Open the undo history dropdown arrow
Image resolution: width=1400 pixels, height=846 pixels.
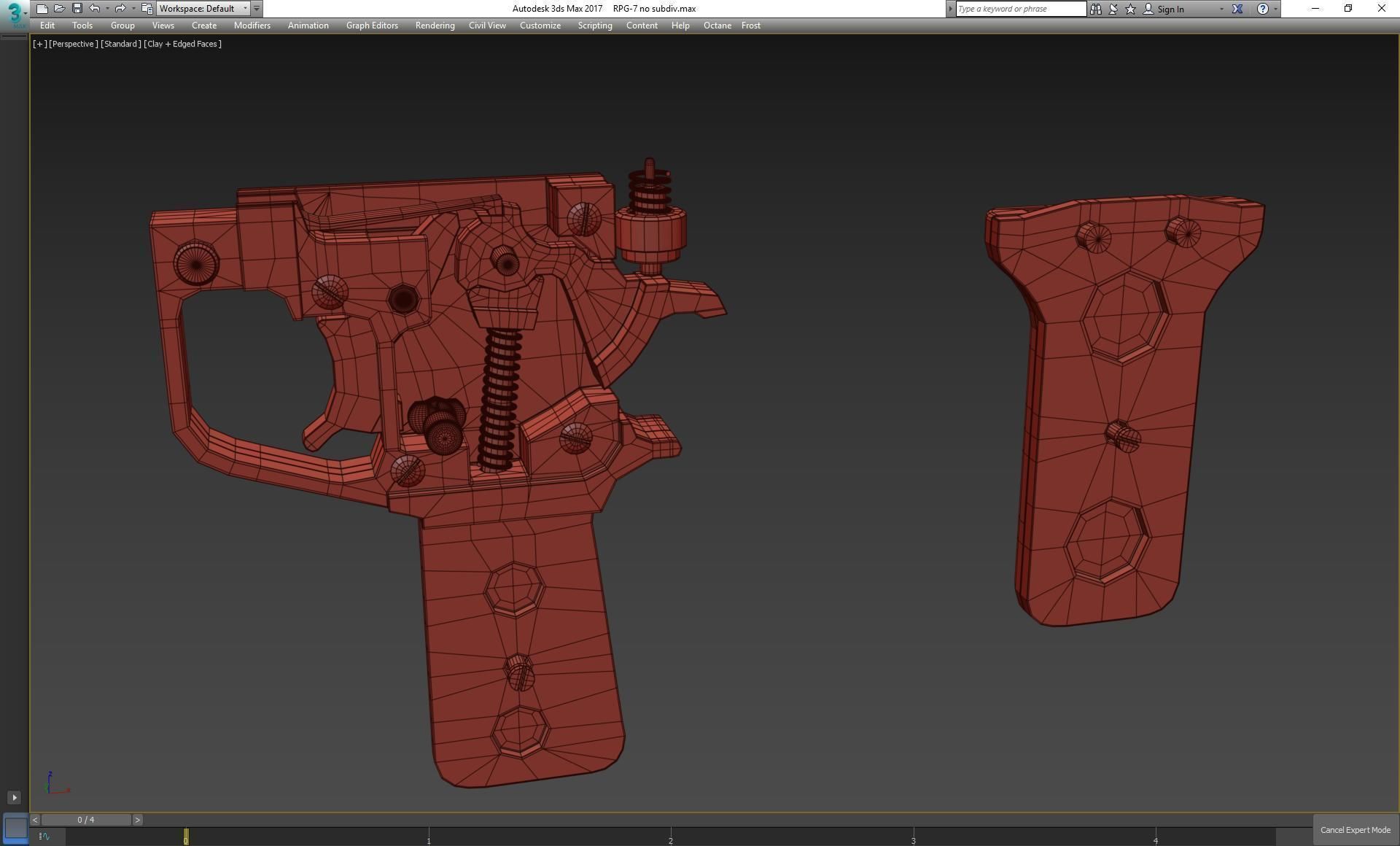tap(107, 9)
